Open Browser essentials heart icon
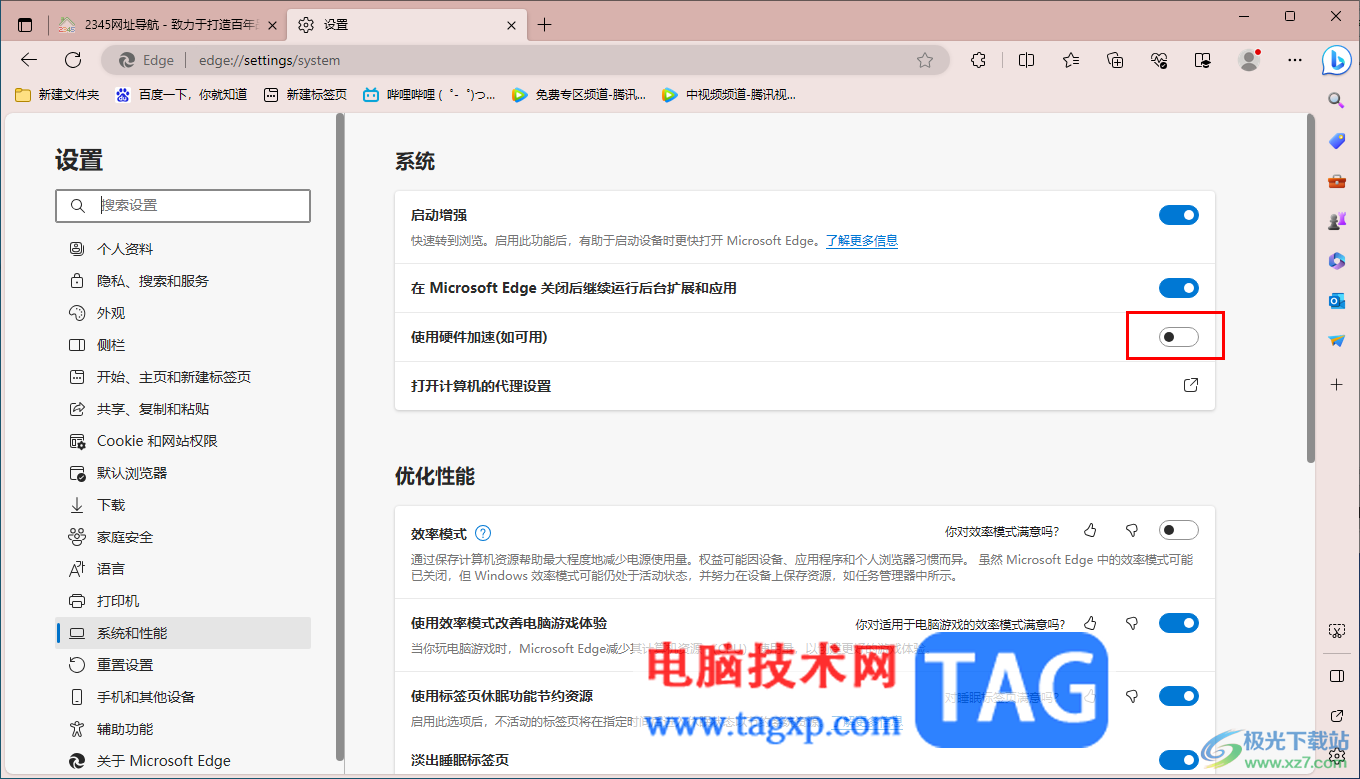This screenshot has width=1360, height=779. pyautogui.click(x=1160, y=60)
